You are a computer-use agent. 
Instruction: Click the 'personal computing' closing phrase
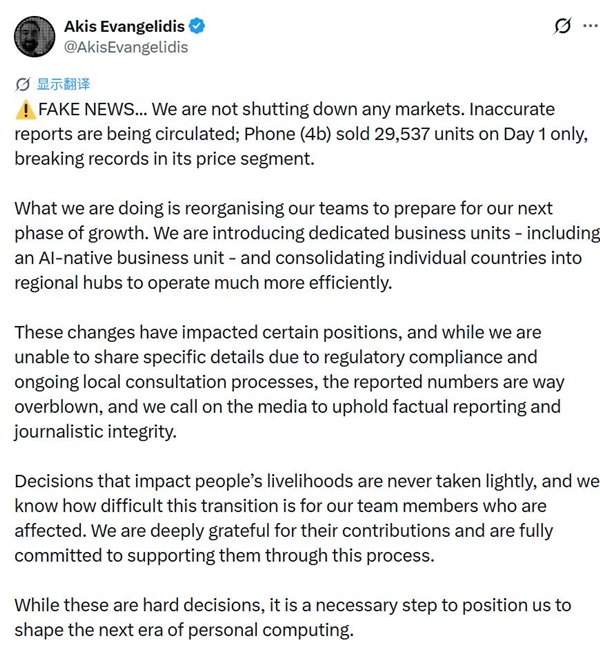(271, 630)
